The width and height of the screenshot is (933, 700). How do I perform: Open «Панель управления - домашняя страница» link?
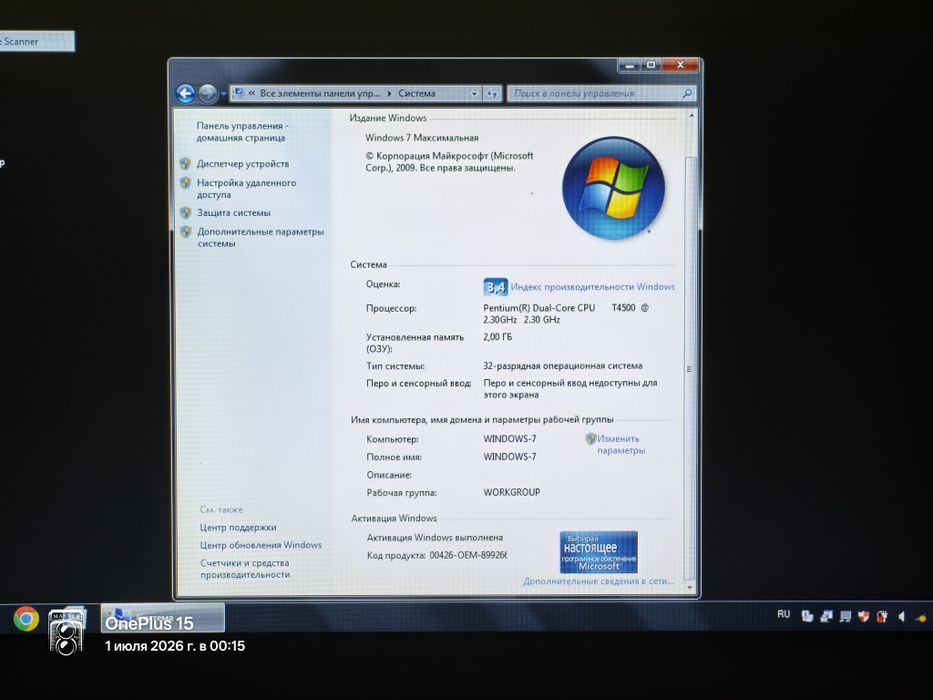[242, 132]
